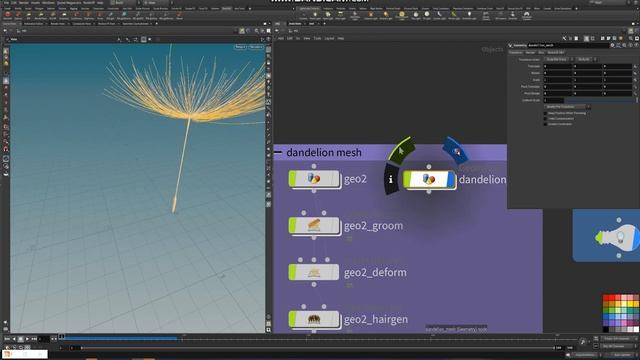The width and height of the screenshot is (640, 360).
Task: Pick the black swatch in the color palette
Action: point(606,329)
